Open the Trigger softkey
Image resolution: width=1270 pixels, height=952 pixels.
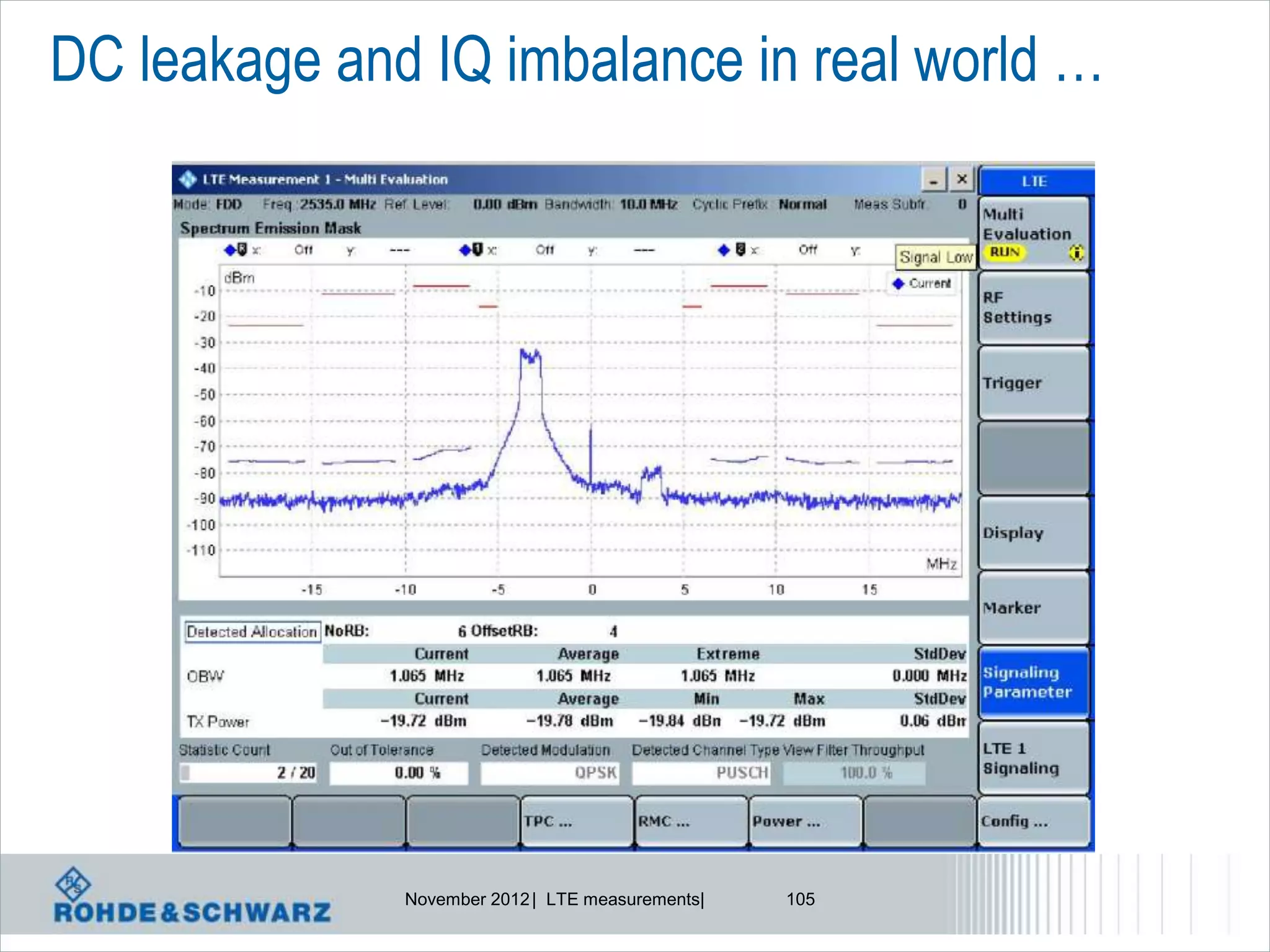[1034, 383]
